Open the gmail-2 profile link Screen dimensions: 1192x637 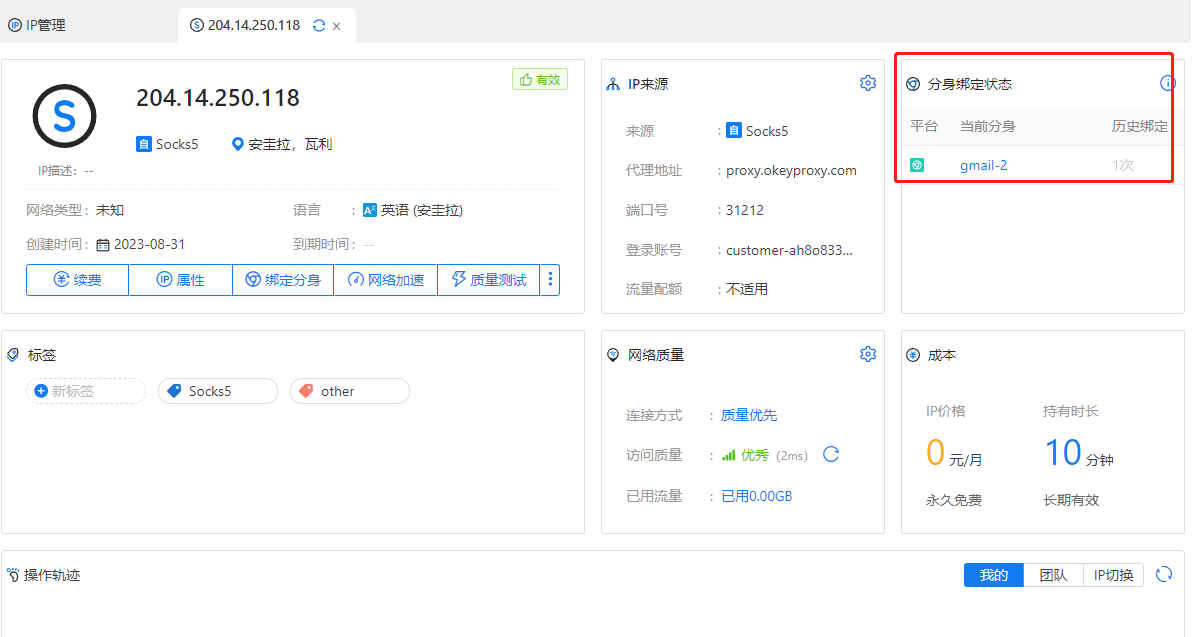(x=983, y=165)
